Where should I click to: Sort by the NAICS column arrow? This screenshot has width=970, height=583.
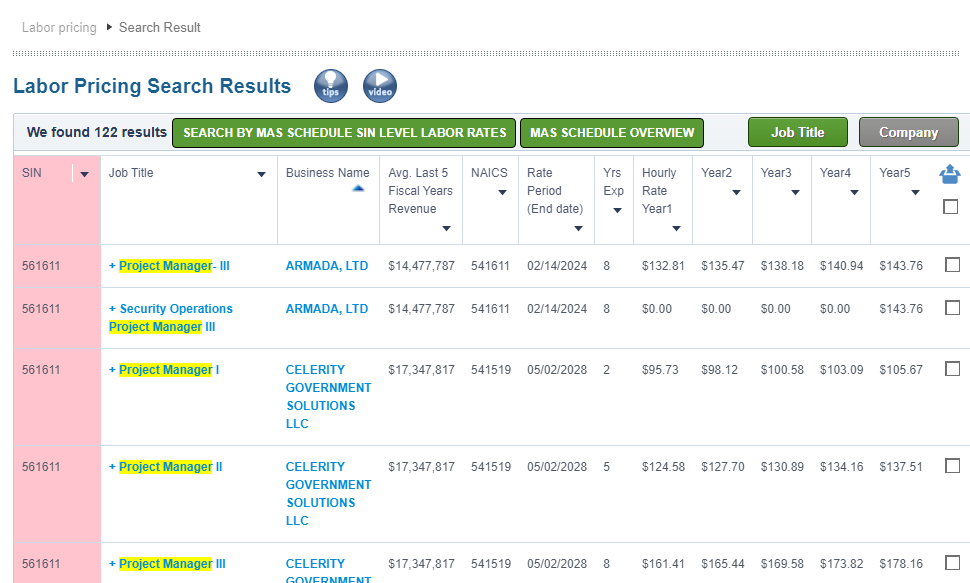(x=502, y=192)
